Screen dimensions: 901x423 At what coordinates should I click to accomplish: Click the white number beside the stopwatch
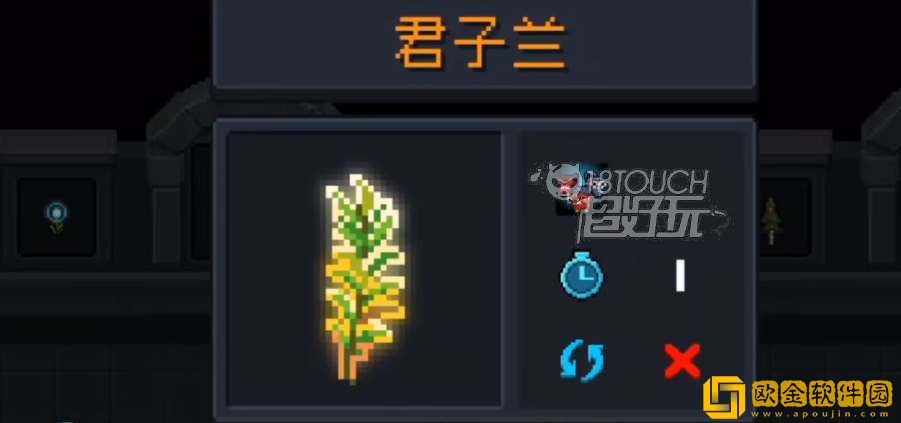(x=680, y=275)
